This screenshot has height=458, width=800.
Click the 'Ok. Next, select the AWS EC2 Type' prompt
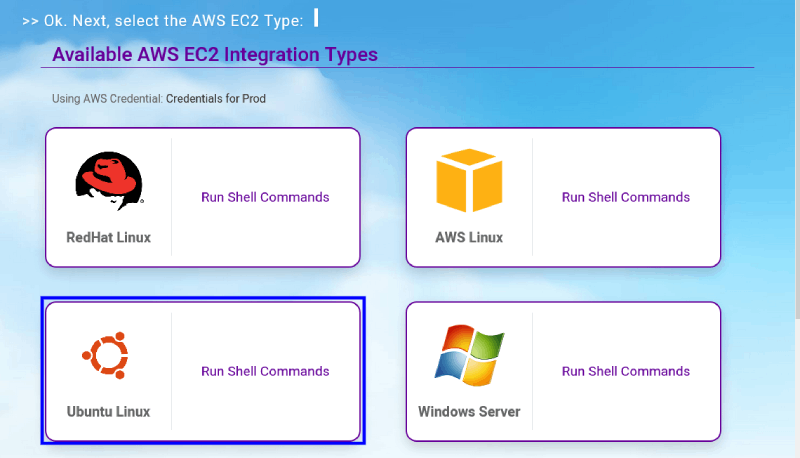(x=163, y=20)
